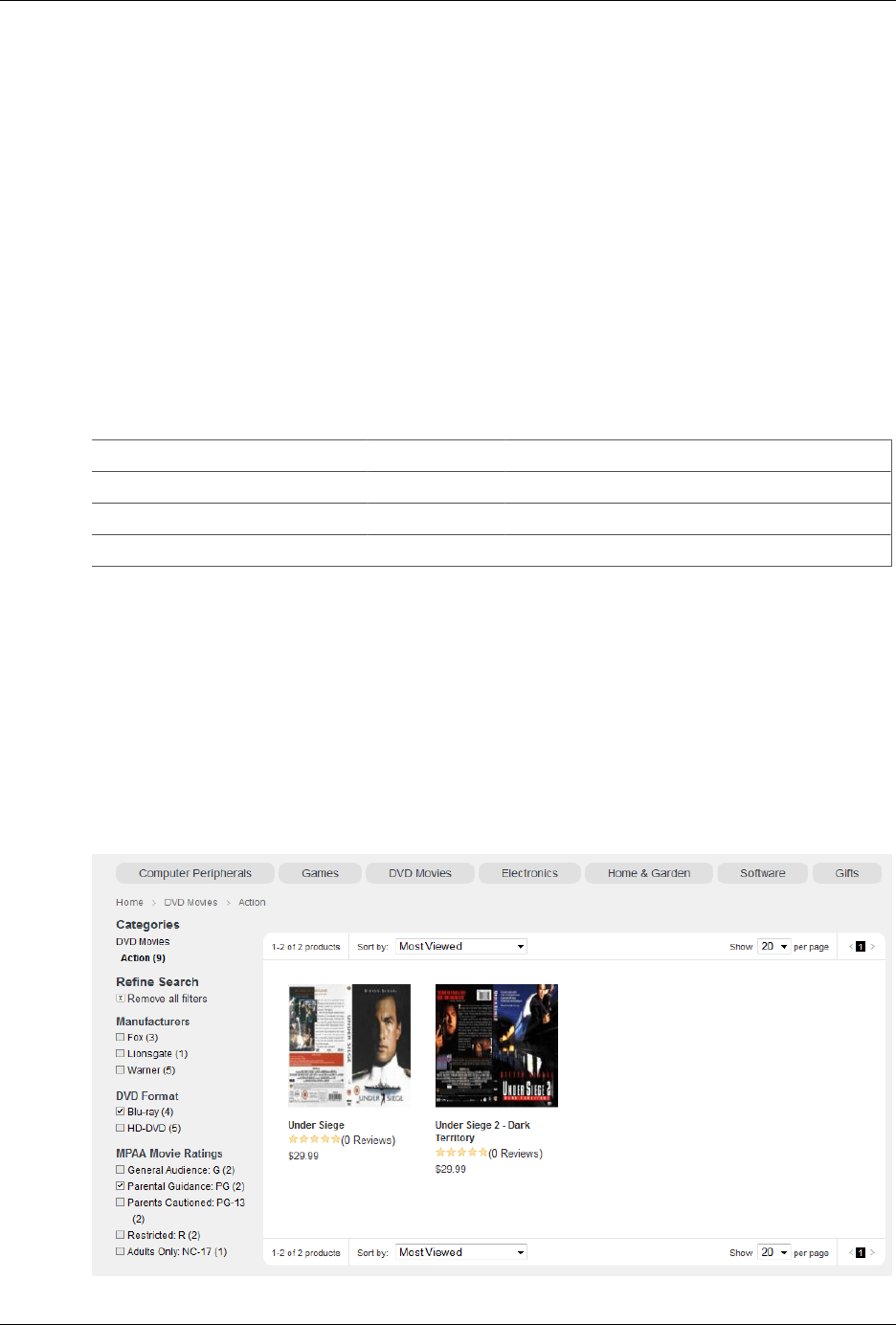
Task: Check Adults Only: NC-17 filter
Action: point(121,1251)
